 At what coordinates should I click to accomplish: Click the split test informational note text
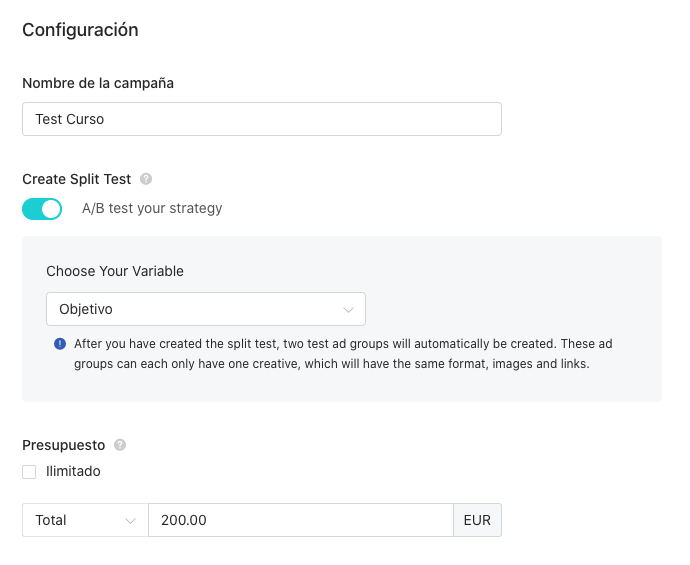click(x=343, y=354)
